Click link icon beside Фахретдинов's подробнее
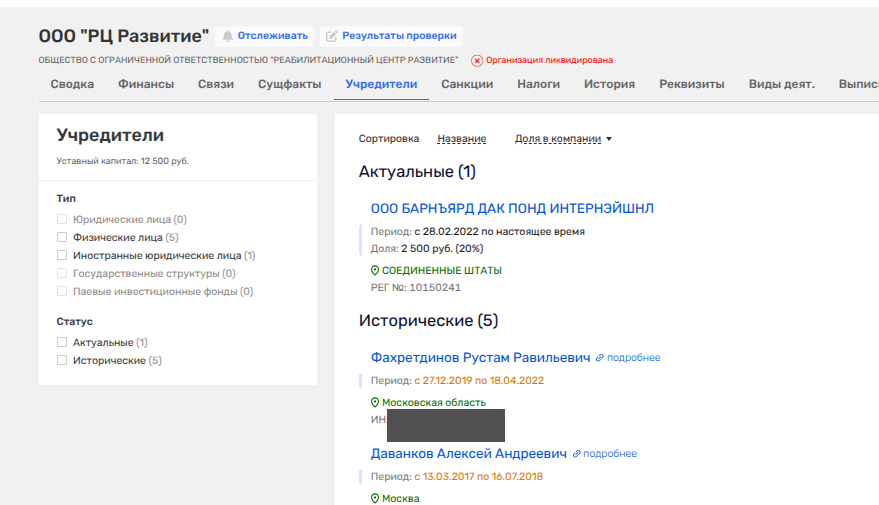 (599, 358)
